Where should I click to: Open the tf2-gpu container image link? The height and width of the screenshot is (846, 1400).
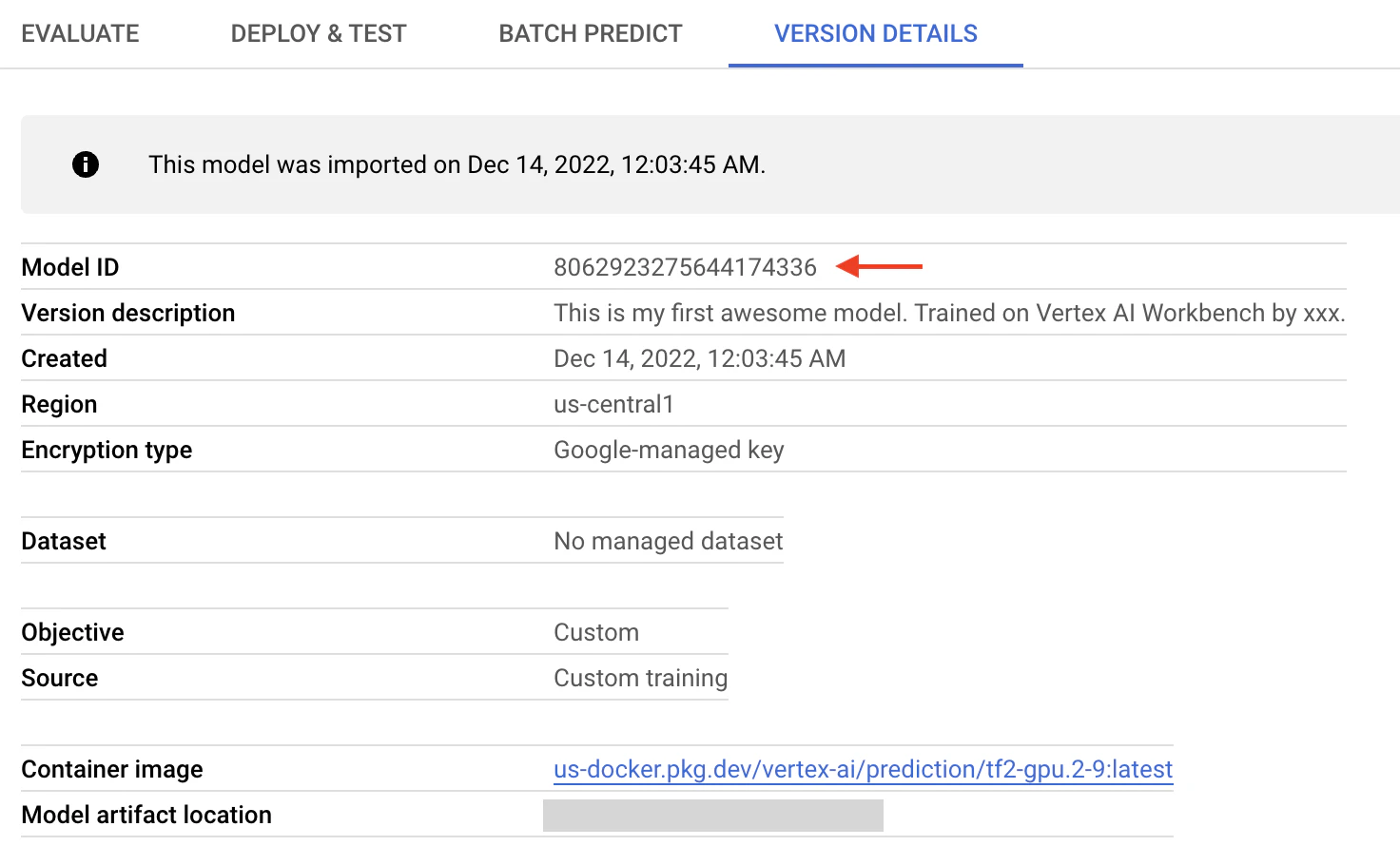pos(864,769)
